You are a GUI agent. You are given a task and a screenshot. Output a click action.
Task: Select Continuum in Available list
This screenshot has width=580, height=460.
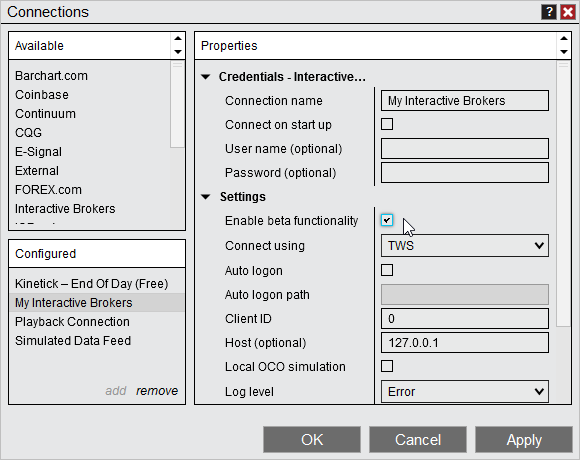(x=90, y=114)
